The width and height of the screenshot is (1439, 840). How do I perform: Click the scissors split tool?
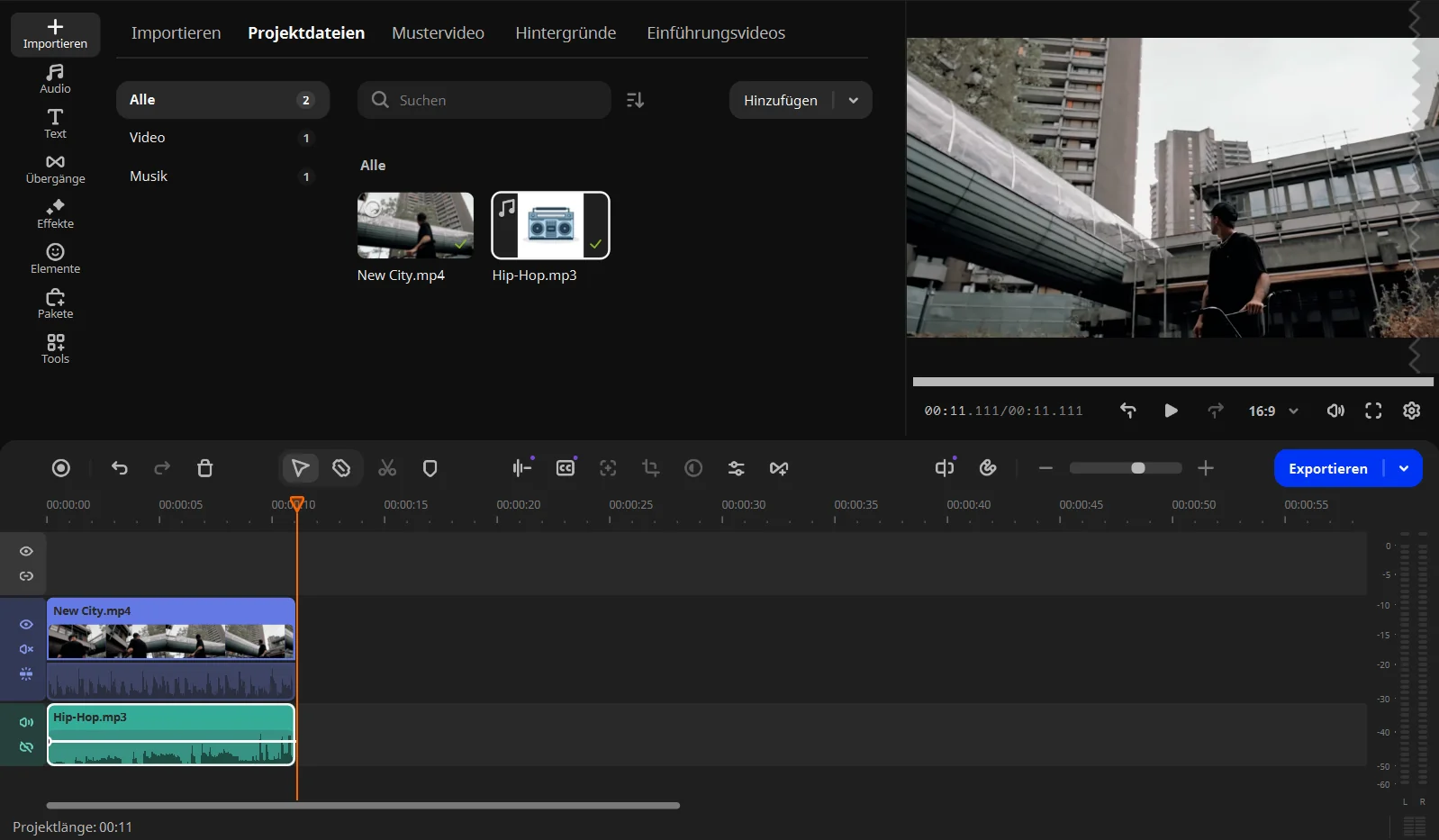[387, 468]
